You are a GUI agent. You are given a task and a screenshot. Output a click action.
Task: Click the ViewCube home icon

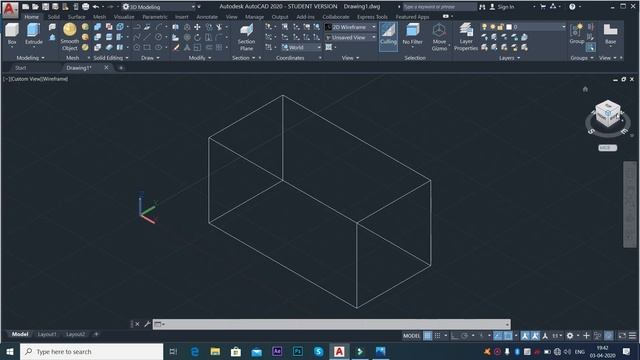(x=585, y=89)
